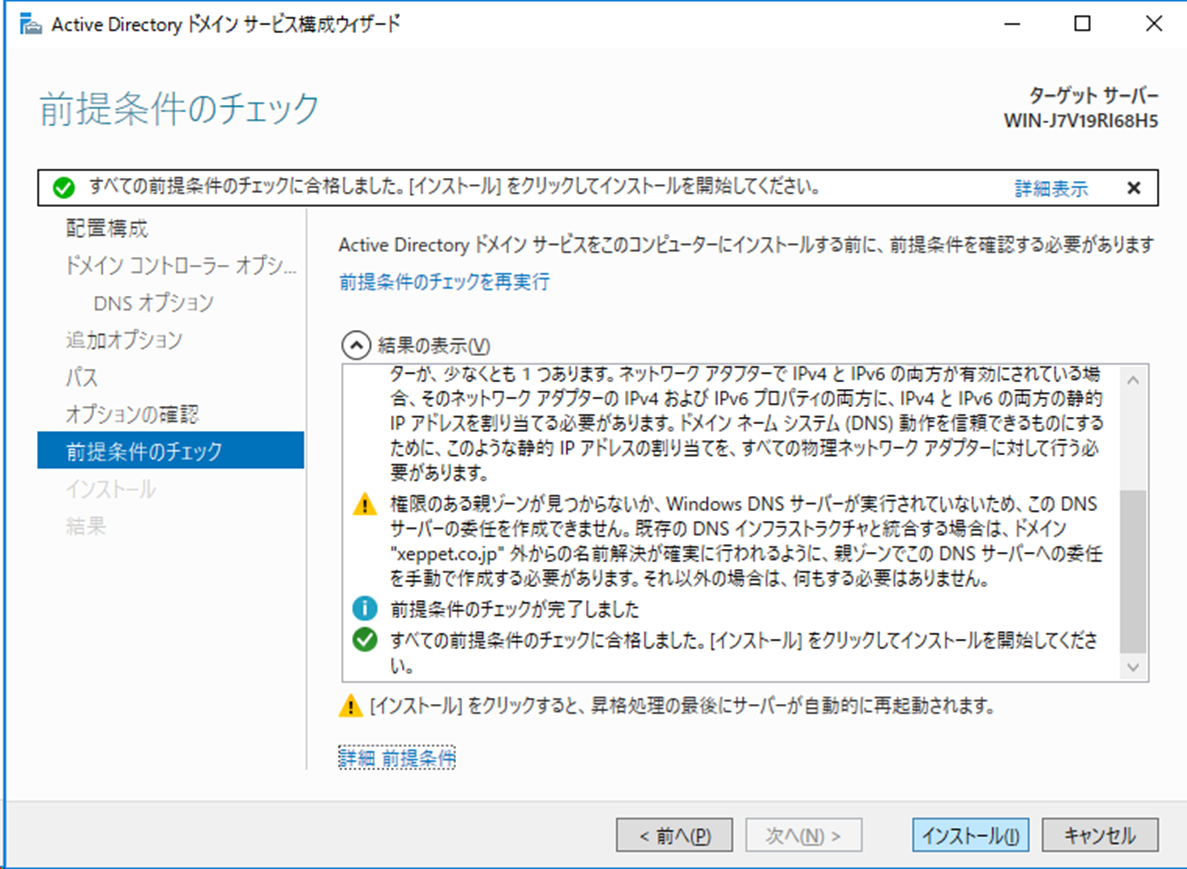The image size is (1187, 869).
Task: Click the server name WIN-J7V19RI68H5
Action: (x=1080, y=121)
